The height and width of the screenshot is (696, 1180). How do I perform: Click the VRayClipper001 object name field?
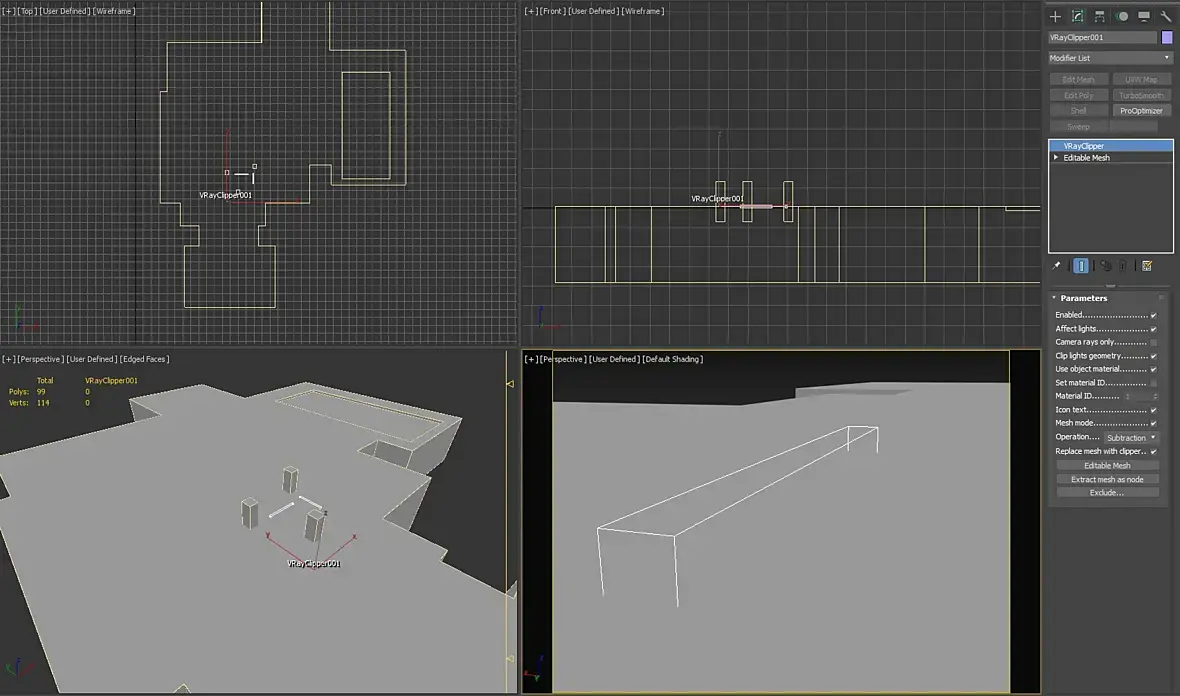1102,37
